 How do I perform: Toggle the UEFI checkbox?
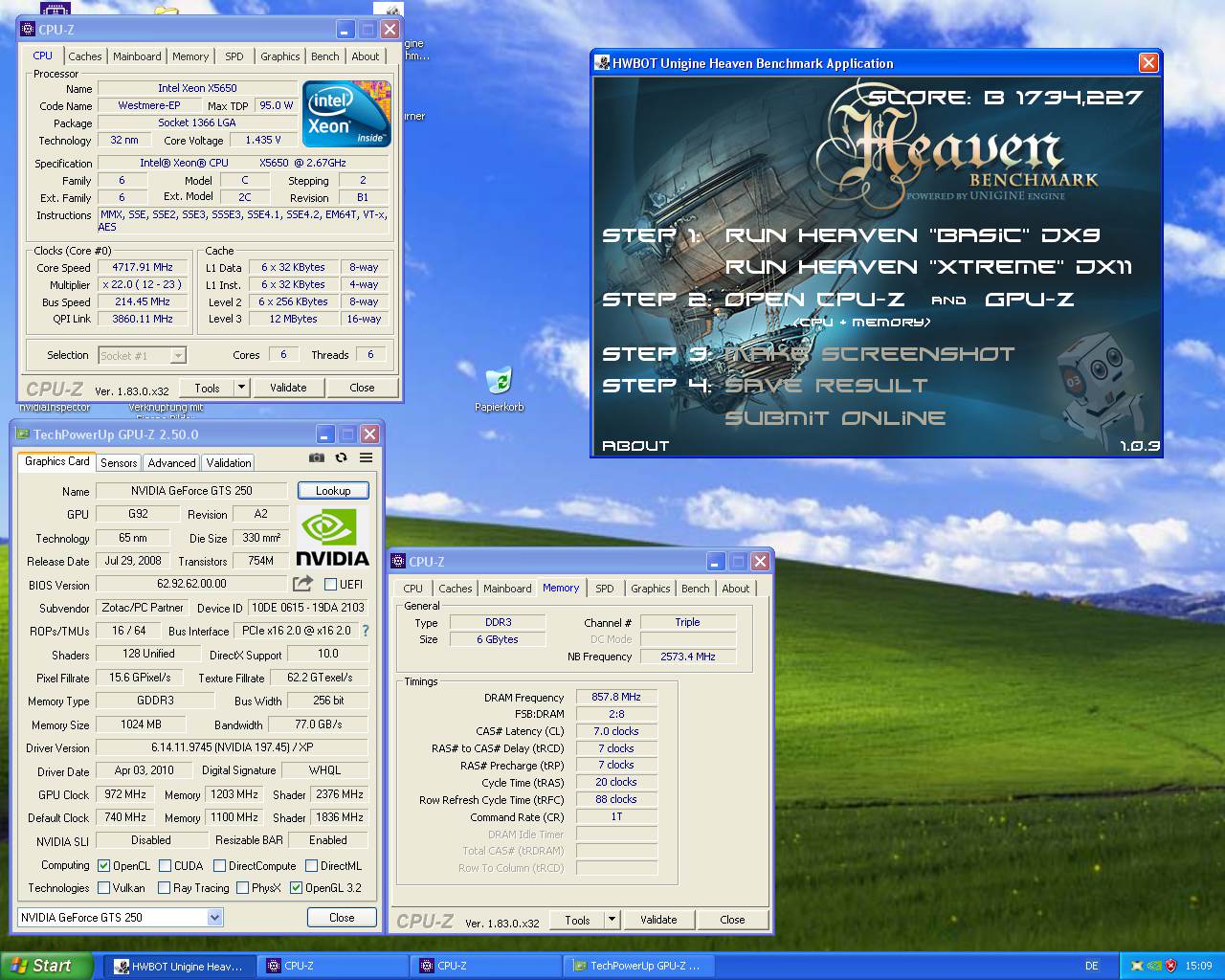tap(330, 584)
